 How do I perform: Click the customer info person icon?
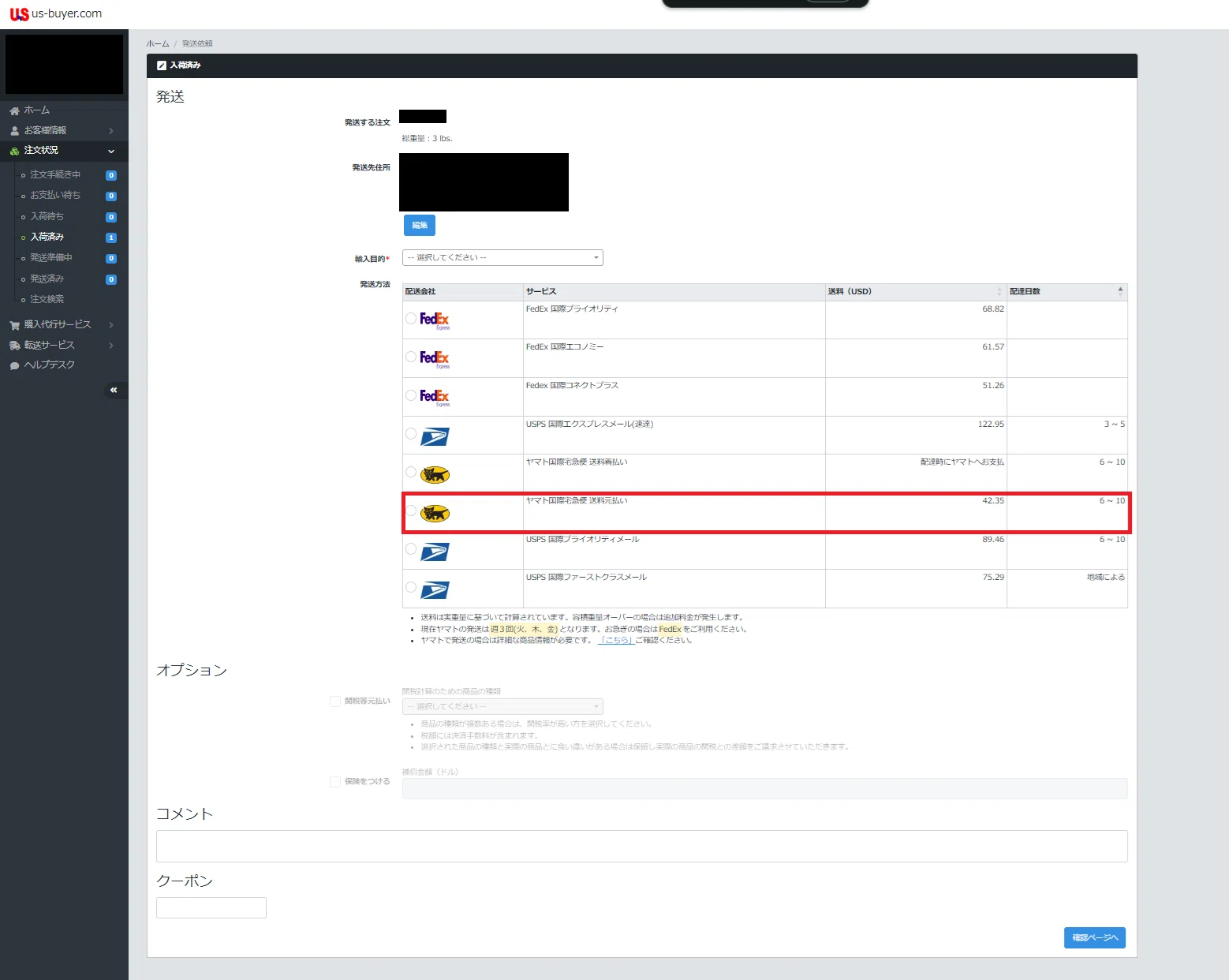click(14, 131)
